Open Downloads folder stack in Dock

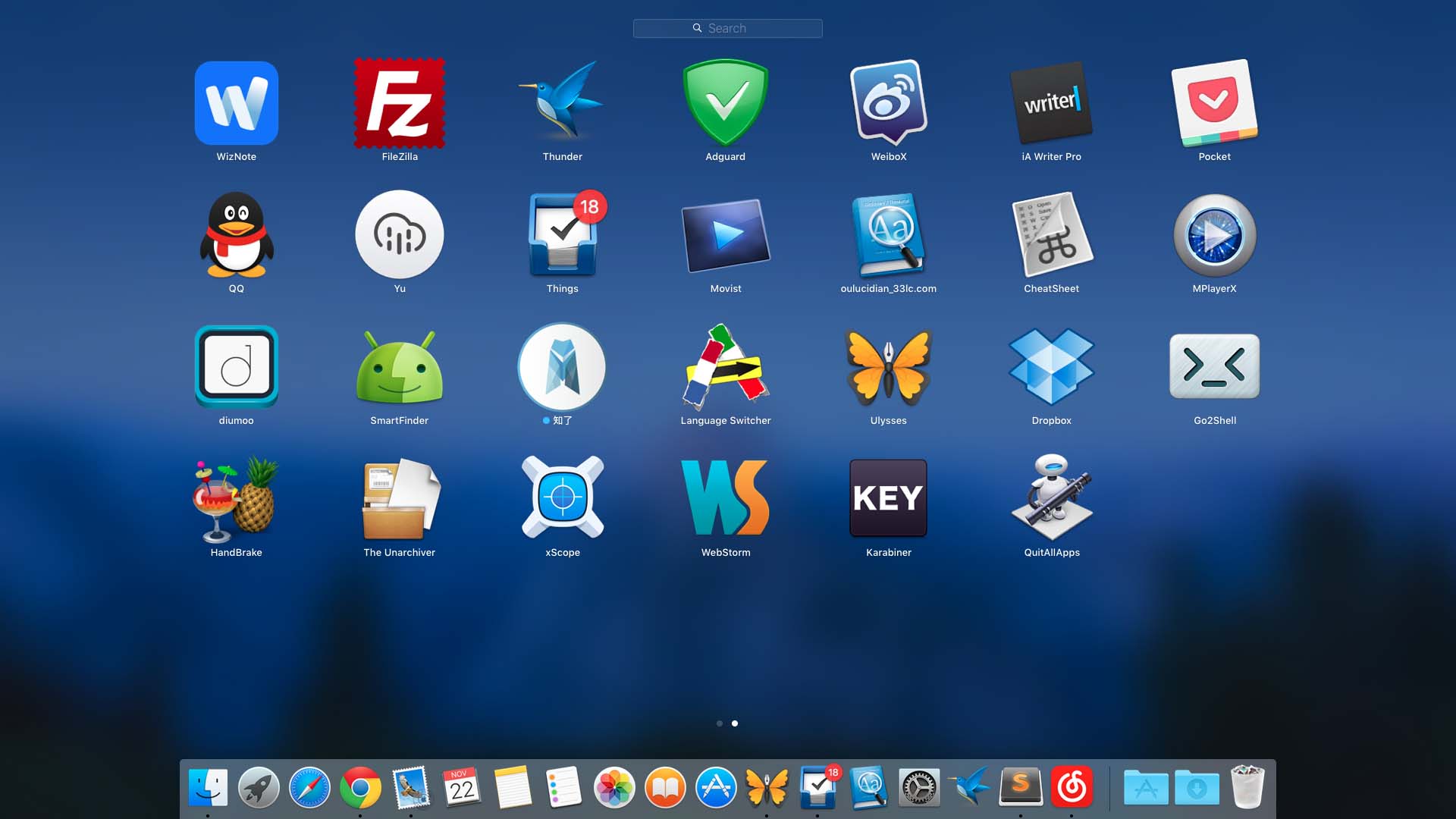1197,788
